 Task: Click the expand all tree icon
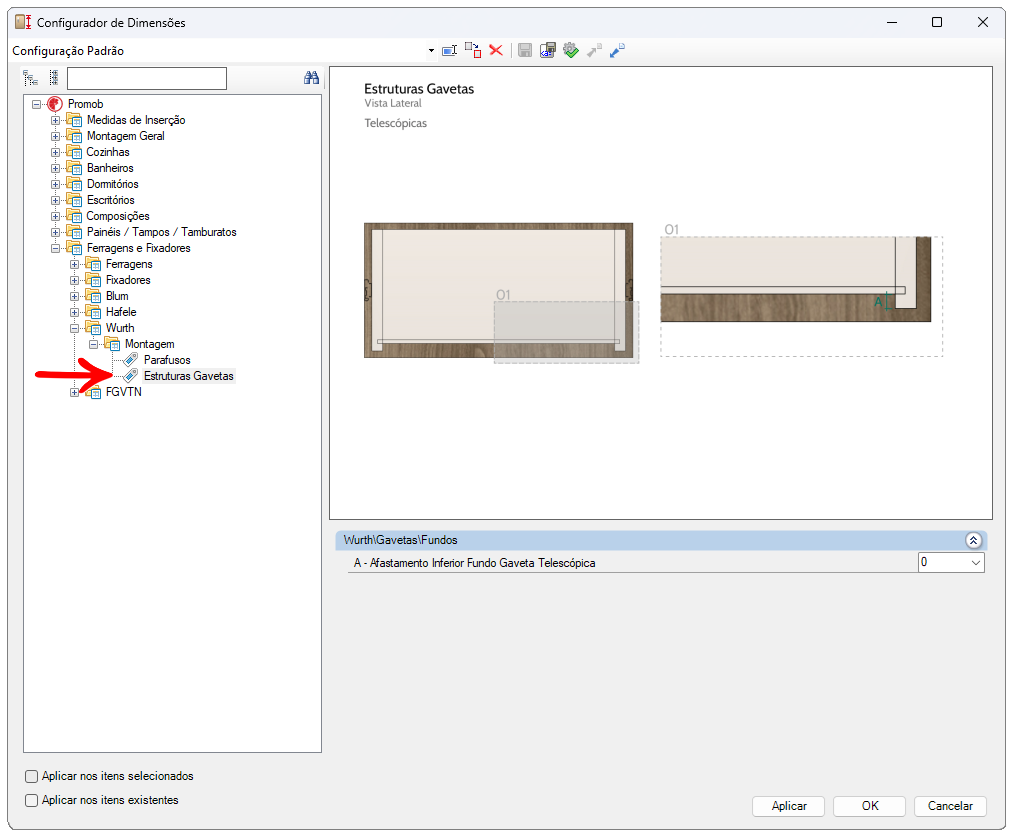pyautogui.click(x=31, y=78)
